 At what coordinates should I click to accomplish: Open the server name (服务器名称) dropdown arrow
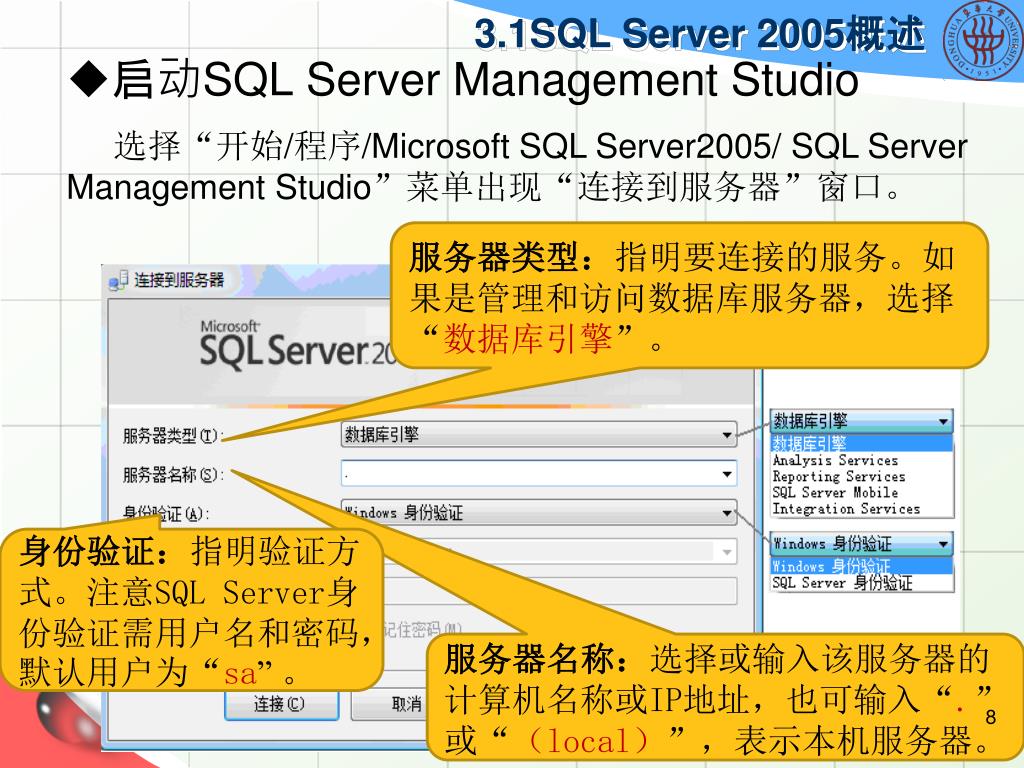tap(727, 474)
